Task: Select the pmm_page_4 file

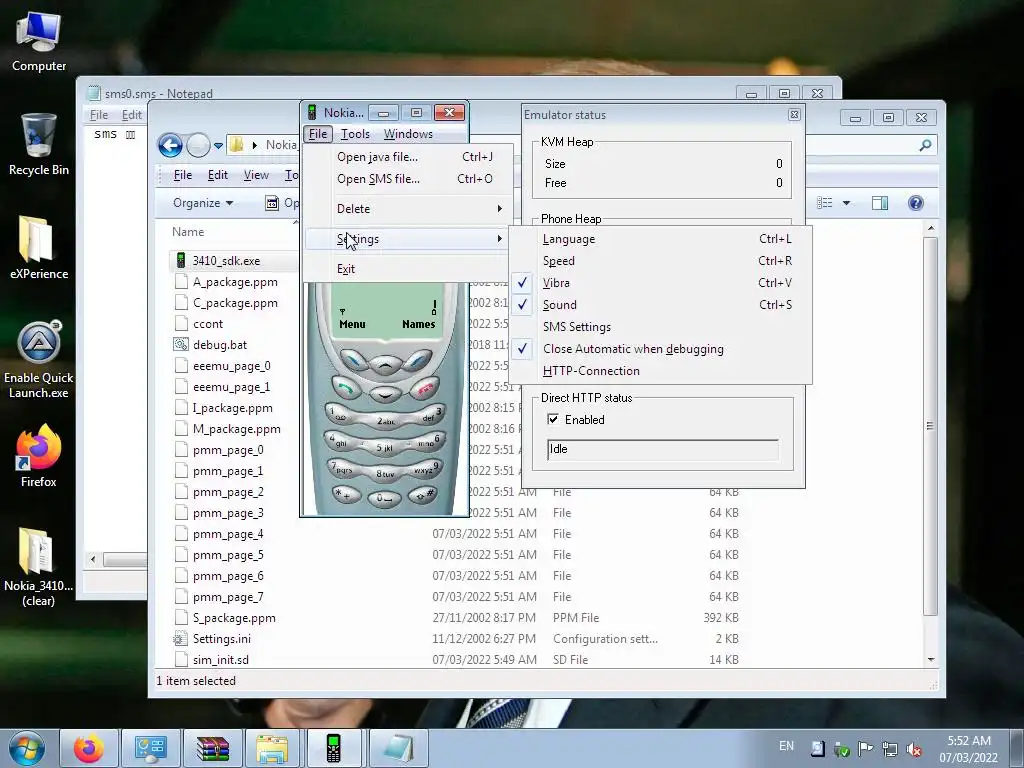Action: click(x=228, y=534)
